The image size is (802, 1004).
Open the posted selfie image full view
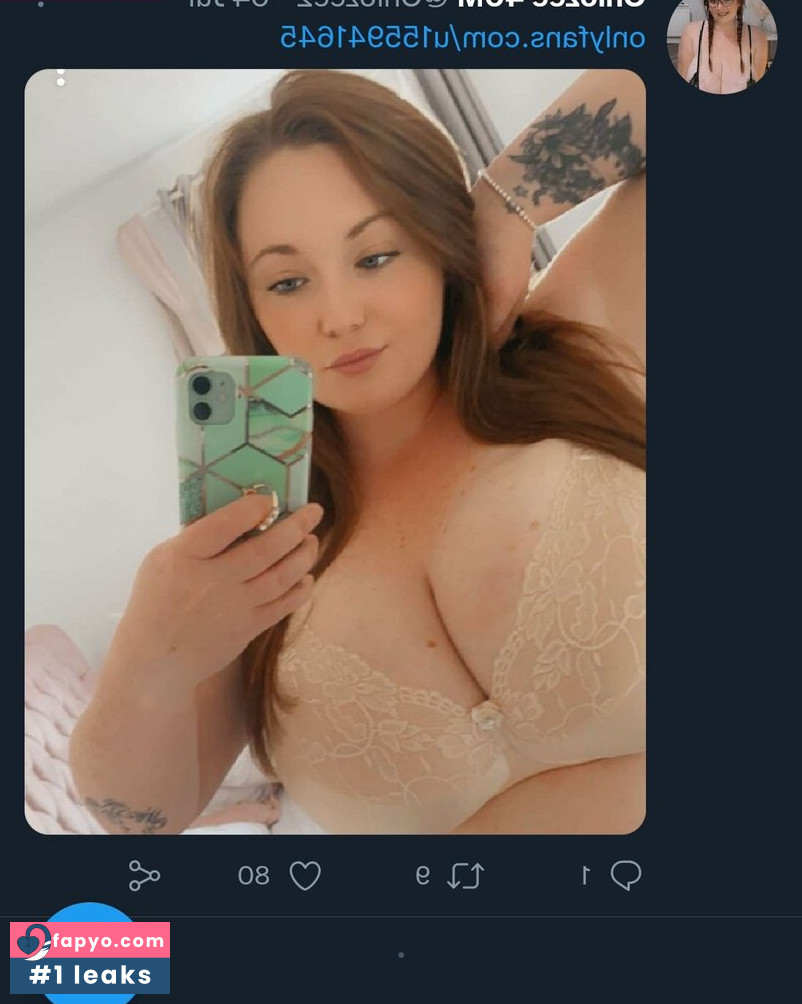[335, 451]
